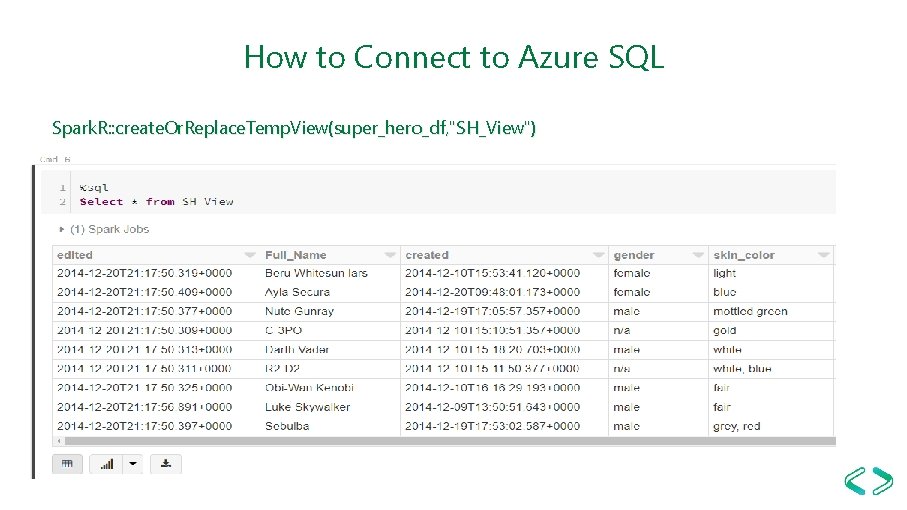
Task: Click the How to Connect to Azure SQL title
Action: coord(454,57)
